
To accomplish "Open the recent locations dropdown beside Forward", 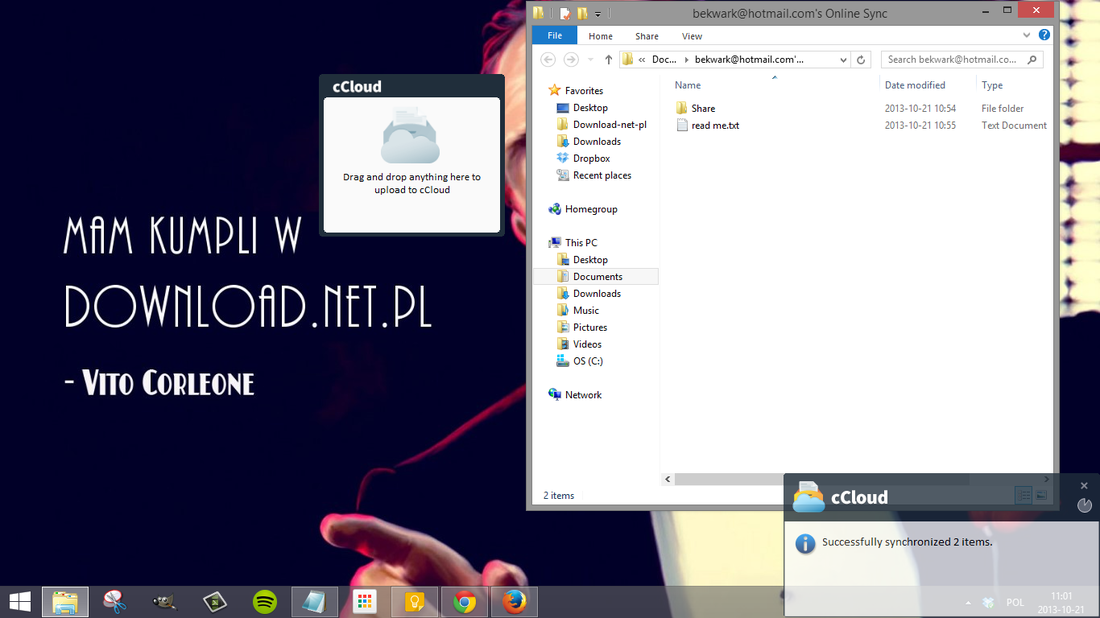I will pos(591,60).
